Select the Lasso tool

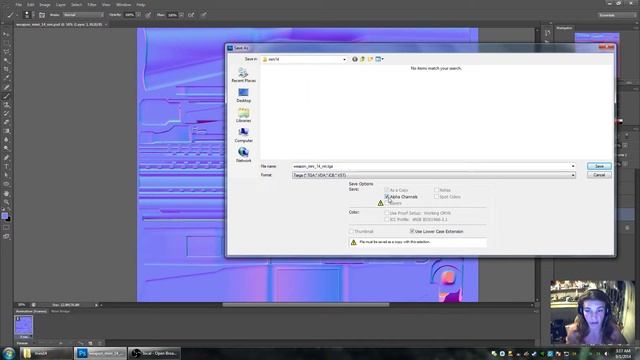[6, 52]
